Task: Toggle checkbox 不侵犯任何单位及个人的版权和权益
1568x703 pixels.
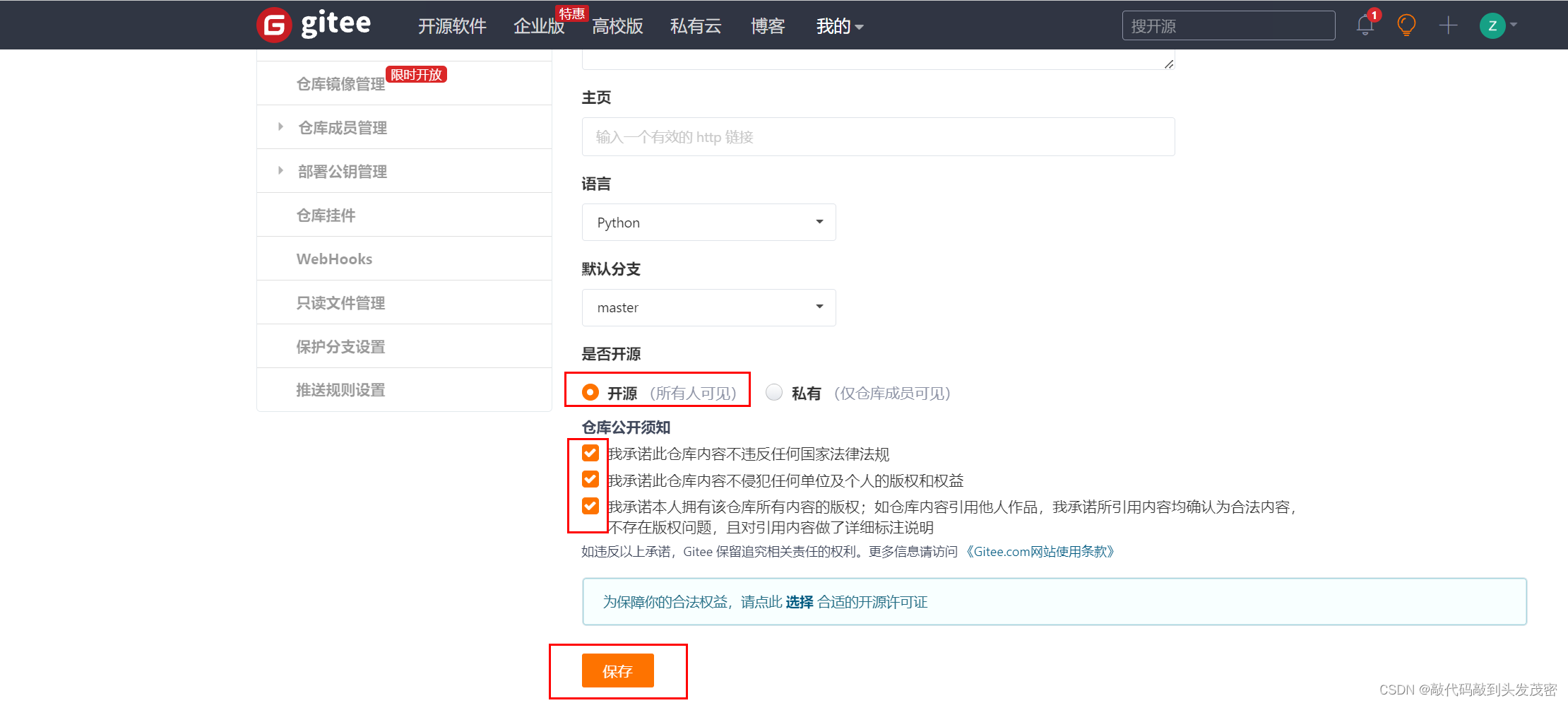Action: click(590, 479)
